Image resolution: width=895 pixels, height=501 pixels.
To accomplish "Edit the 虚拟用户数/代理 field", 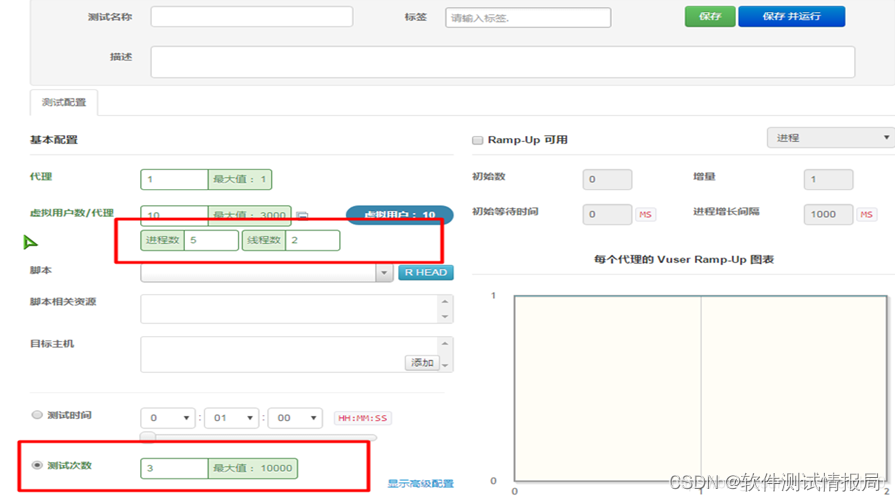I will click(x=174, y=215).
